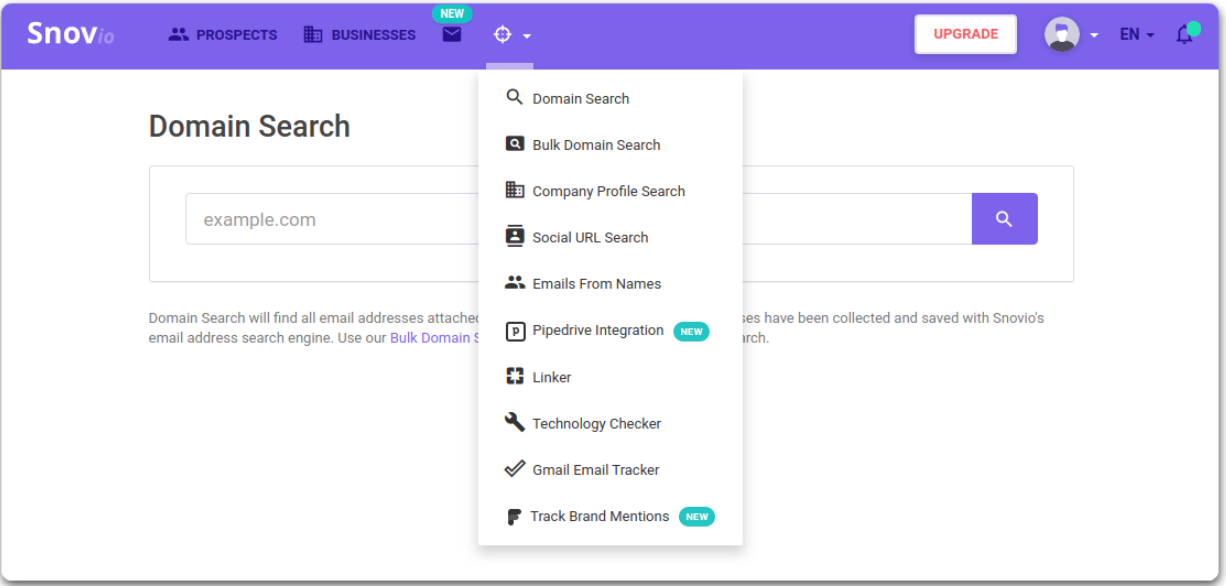Click the Gmail Tracker double-check icon
The width and height of the screenshot is (1226, 586).
click(x=515, y=468)
